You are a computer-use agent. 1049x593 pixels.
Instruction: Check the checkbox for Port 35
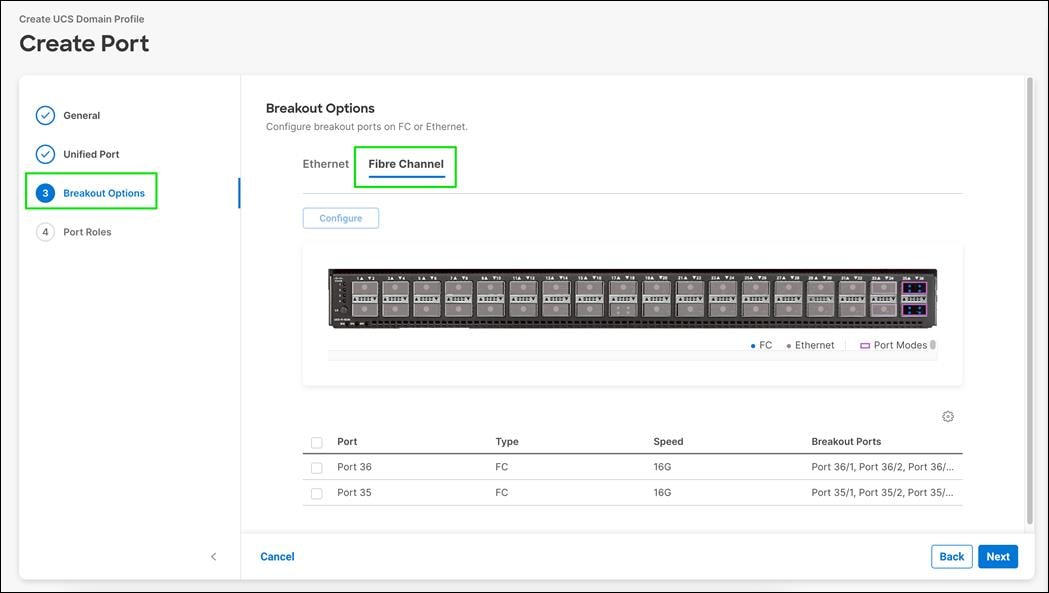coord(316,493)
